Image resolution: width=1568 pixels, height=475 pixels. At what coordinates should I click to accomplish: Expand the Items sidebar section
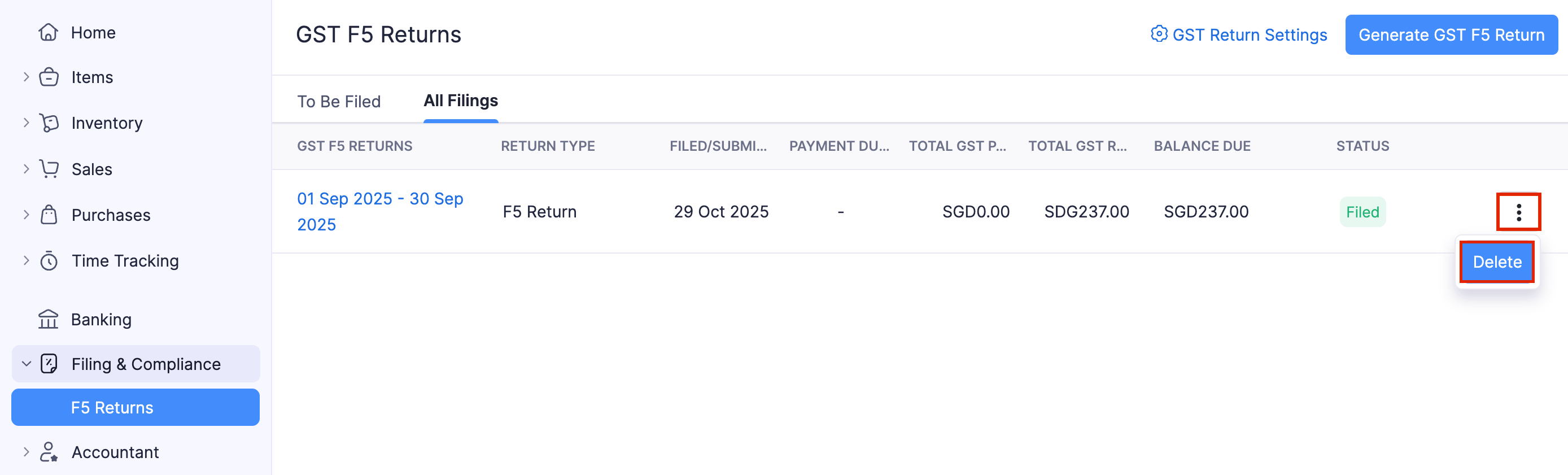coord(26,77)
